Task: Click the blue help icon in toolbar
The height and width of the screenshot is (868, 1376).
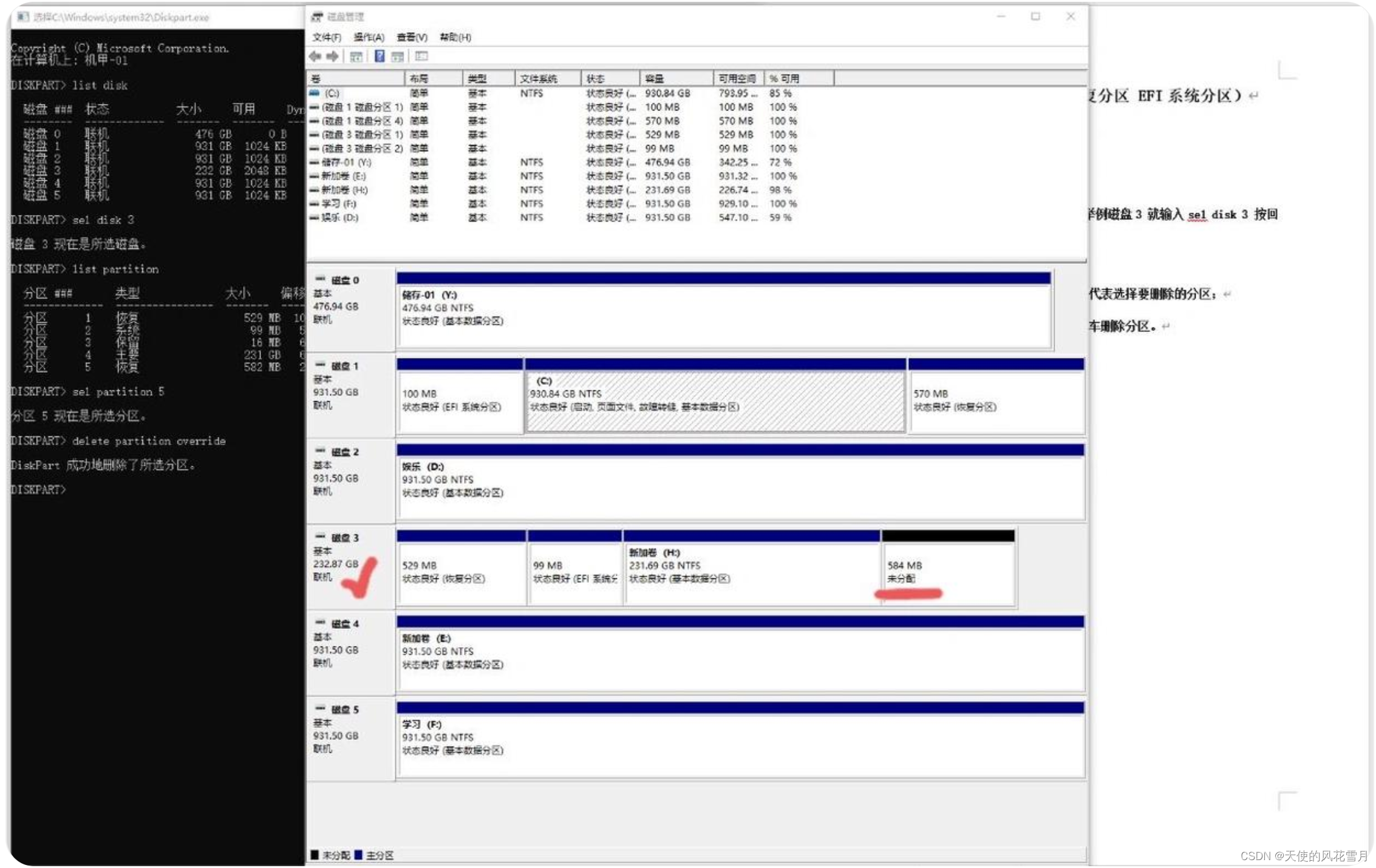Action: pyautogui.click(x=379, y=56)
